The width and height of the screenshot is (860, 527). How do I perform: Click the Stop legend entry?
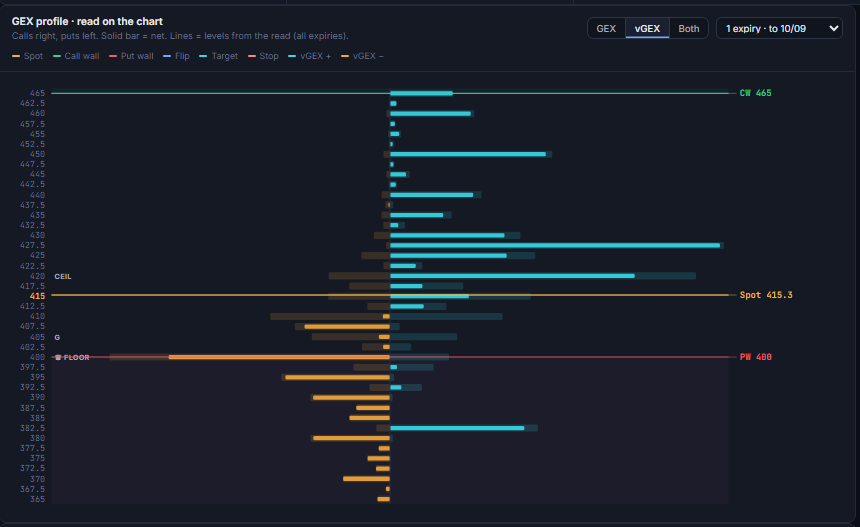(263, 56)
